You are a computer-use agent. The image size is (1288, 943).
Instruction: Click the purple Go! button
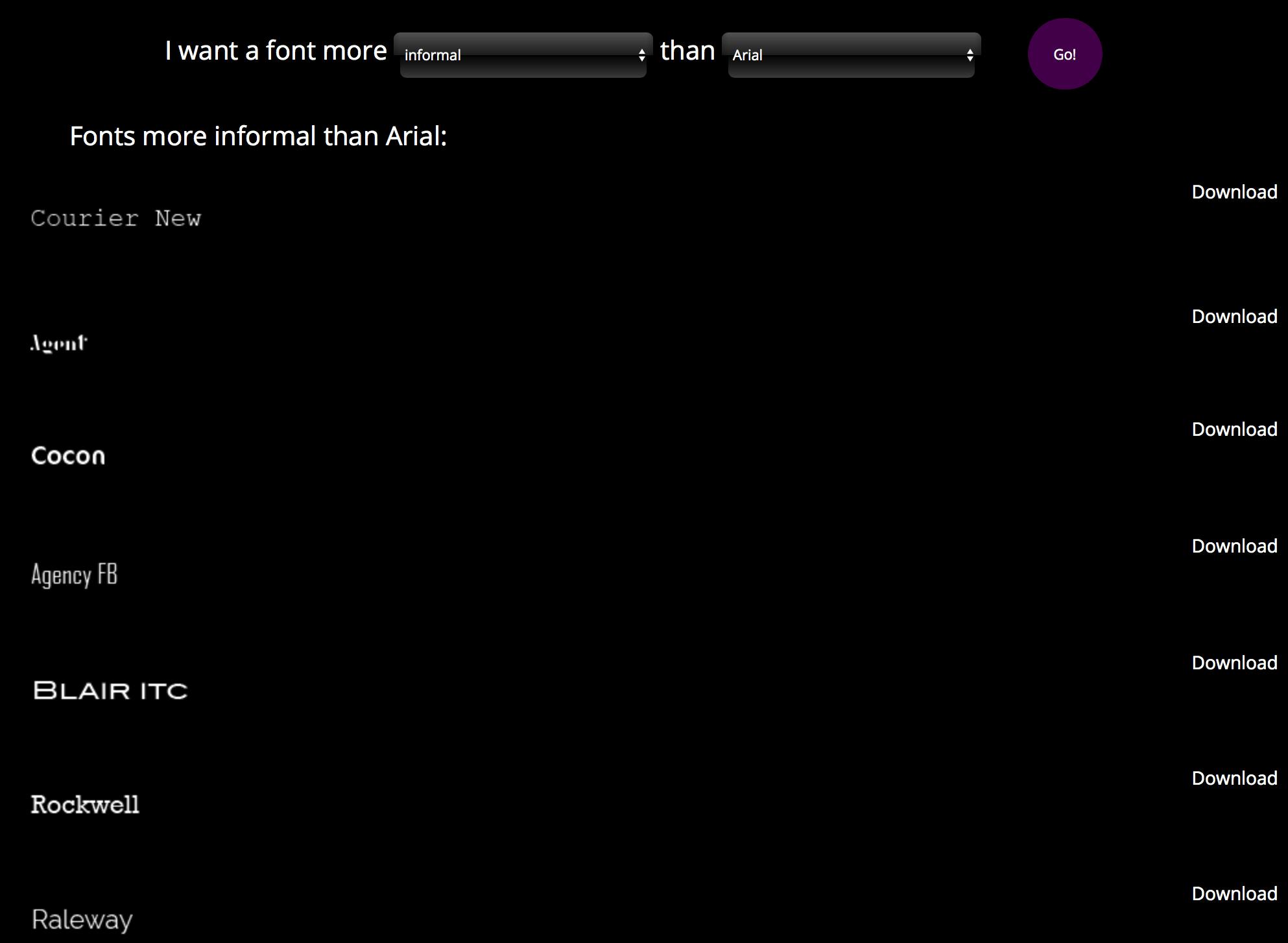click(1064, 54)
